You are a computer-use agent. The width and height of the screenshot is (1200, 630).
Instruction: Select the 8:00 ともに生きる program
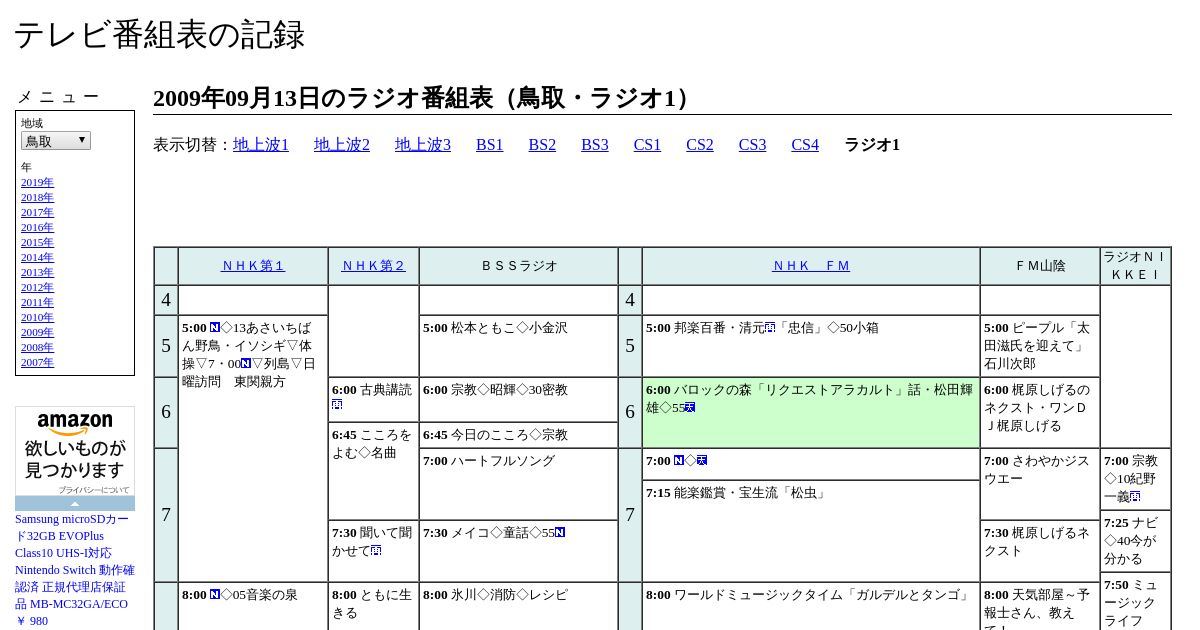click(373, 606)
